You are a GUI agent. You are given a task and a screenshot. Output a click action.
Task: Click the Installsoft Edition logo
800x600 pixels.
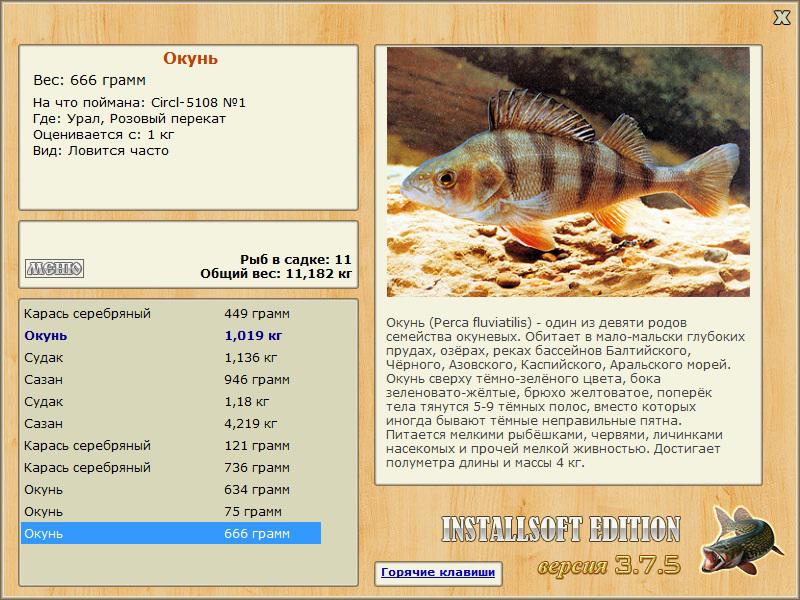[x=561, y=529]
